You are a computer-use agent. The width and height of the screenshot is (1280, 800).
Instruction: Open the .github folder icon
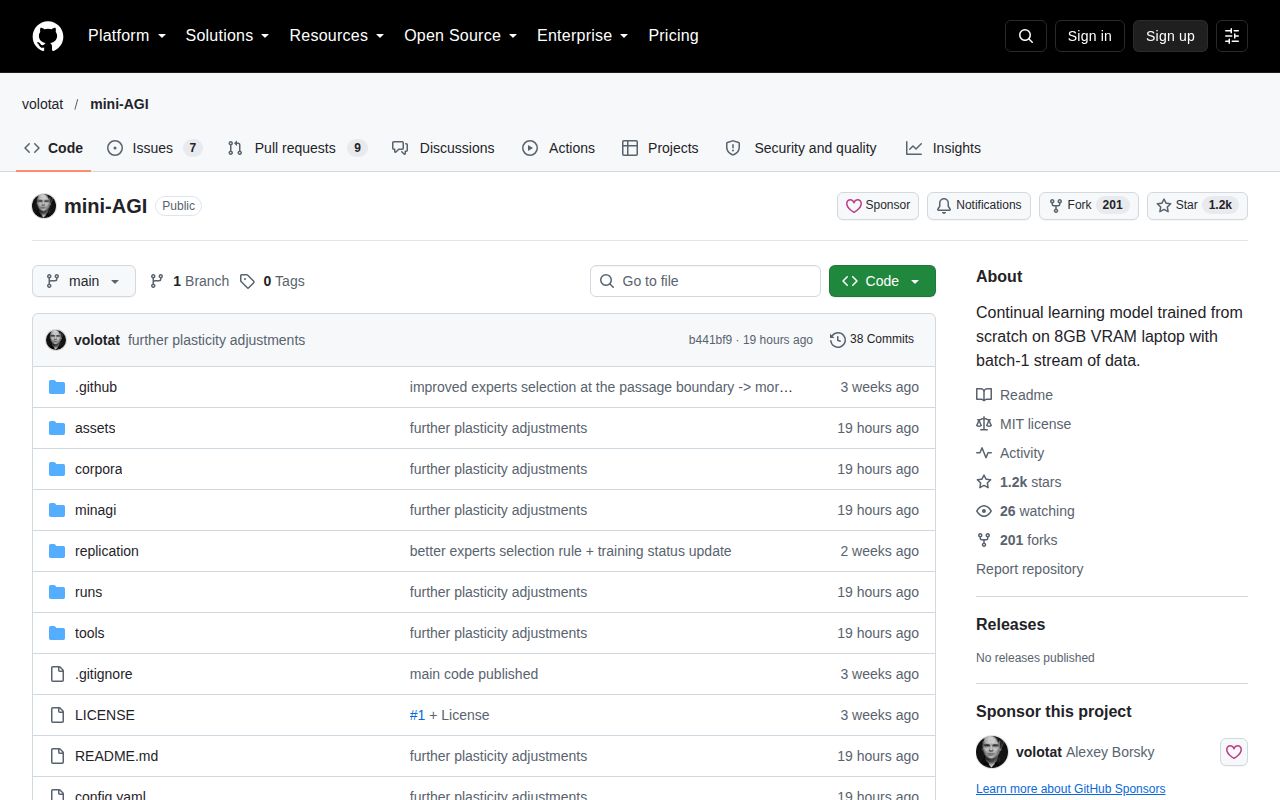[57, 387]
